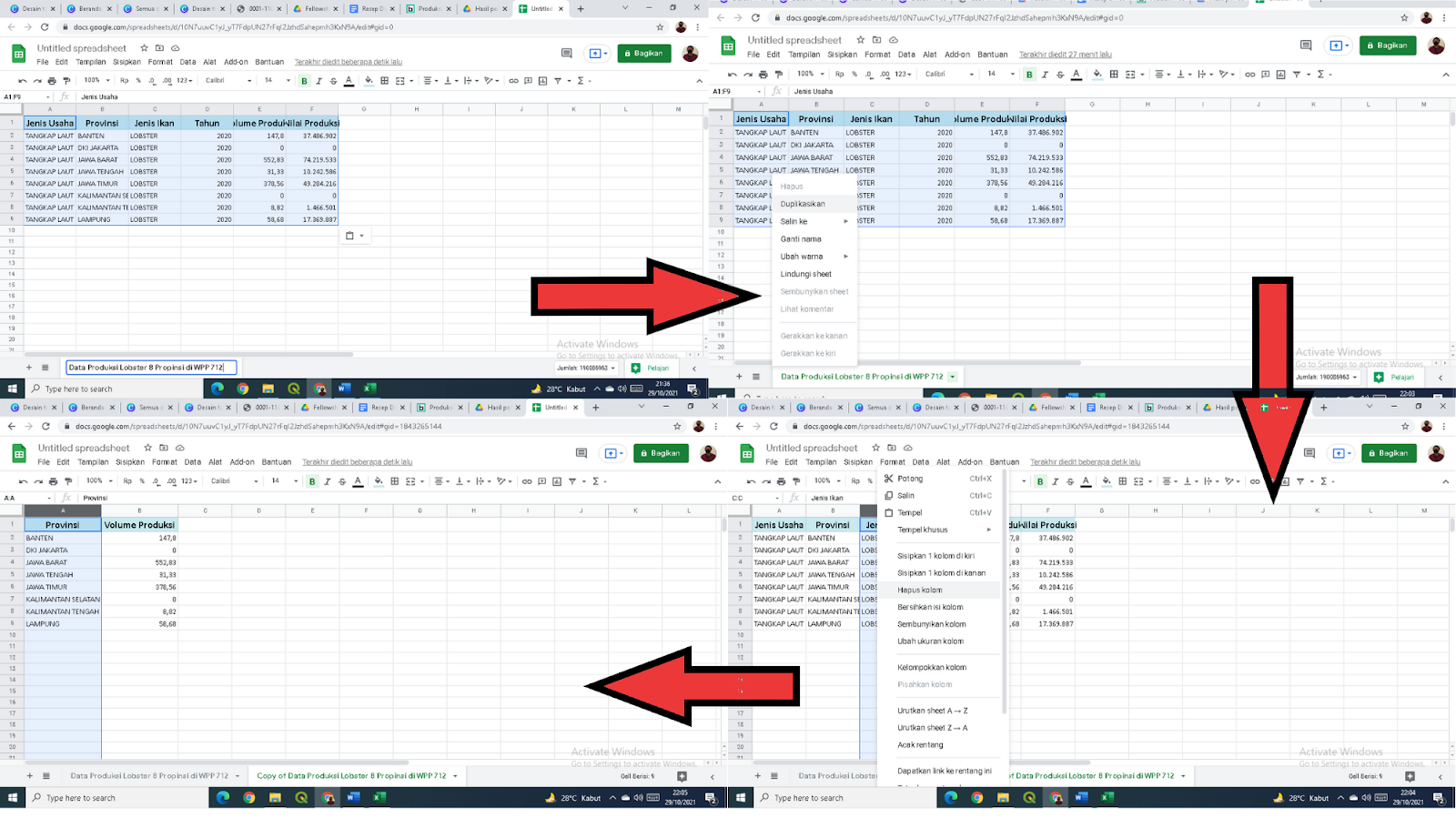Click the print icon in bottom-left window
This screenshot has height=818, width=1456.
click(x=53, y=481)
